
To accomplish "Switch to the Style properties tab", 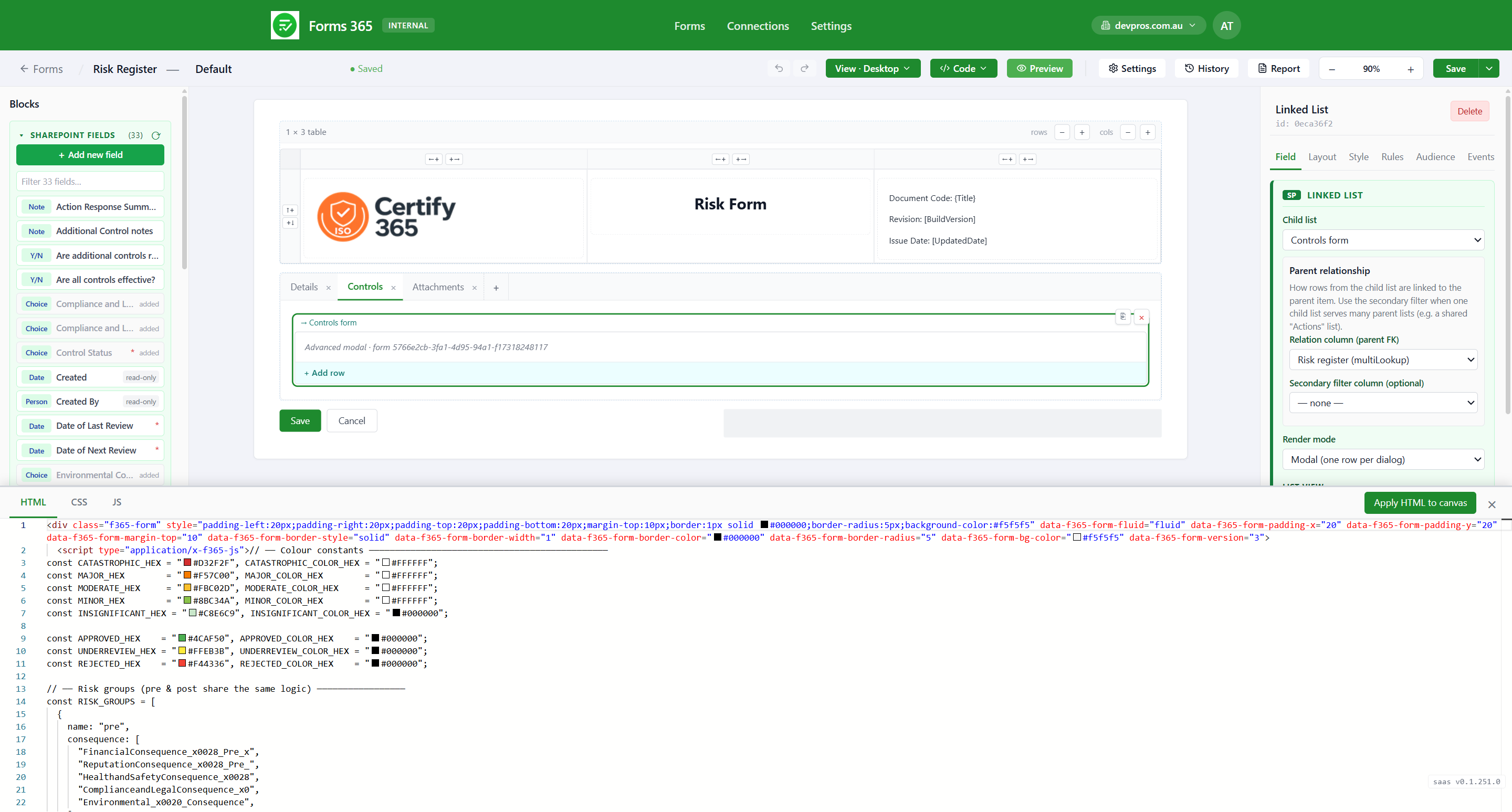I will tap(1358, 156).
